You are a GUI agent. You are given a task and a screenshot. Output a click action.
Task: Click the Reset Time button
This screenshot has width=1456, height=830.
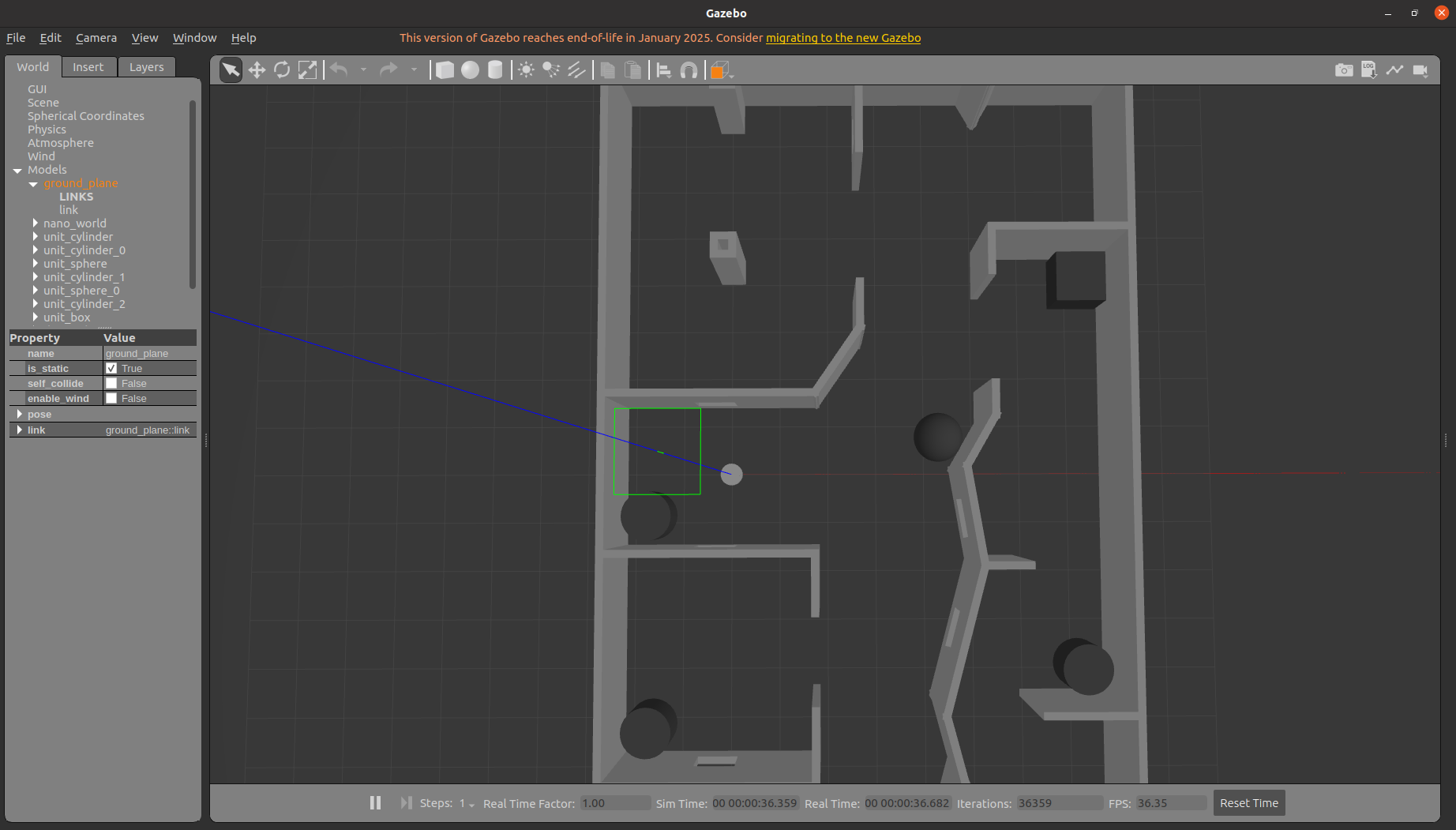coord(1249,803)
